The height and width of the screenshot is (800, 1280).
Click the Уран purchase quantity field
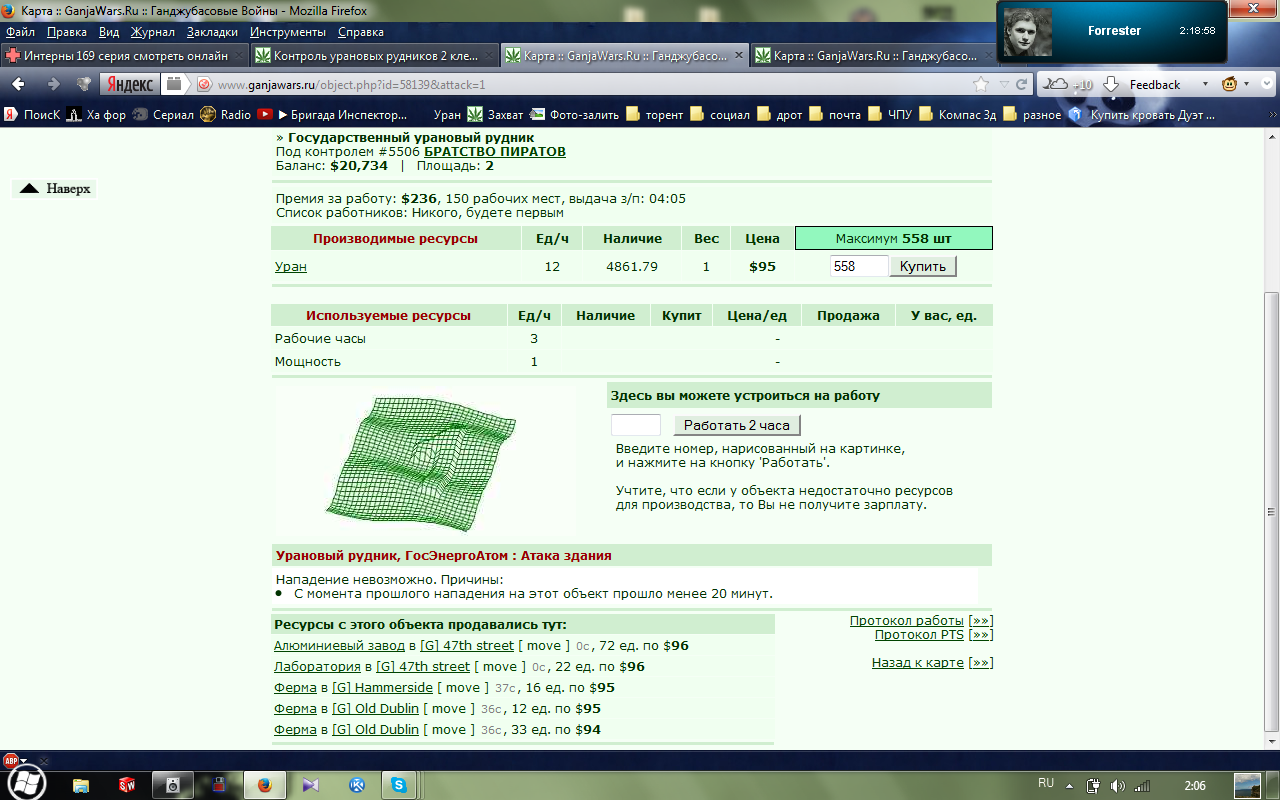click(x=859, y=267)
